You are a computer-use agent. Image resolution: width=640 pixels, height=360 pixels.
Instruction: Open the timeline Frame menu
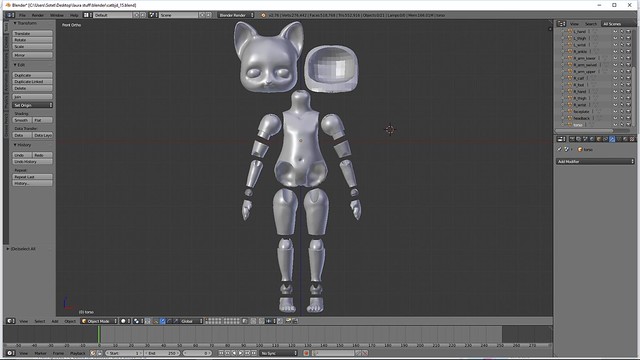[58, 353]
